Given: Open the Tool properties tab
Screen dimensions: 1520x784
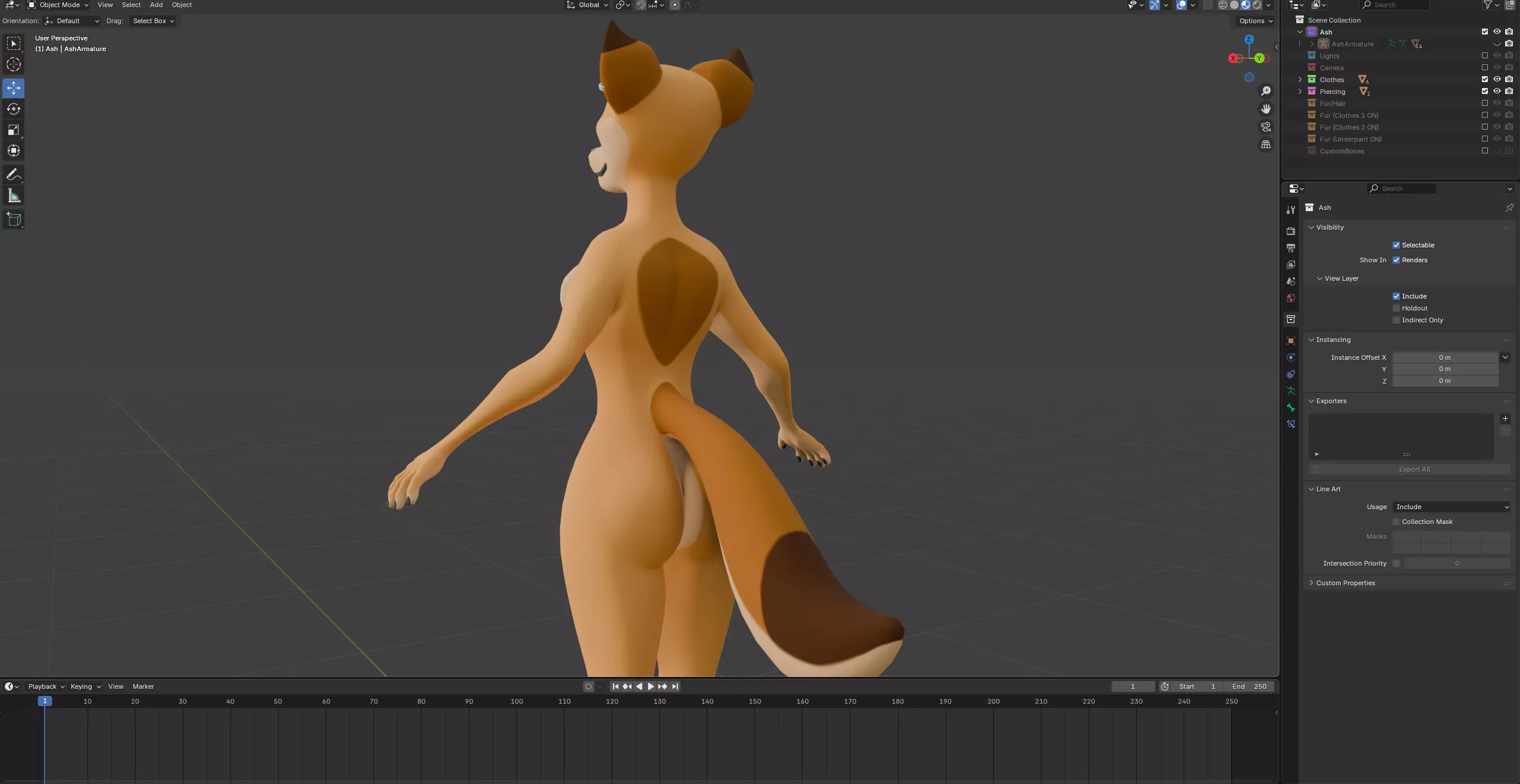Looking at the screenshot, I should point(1291,210).
